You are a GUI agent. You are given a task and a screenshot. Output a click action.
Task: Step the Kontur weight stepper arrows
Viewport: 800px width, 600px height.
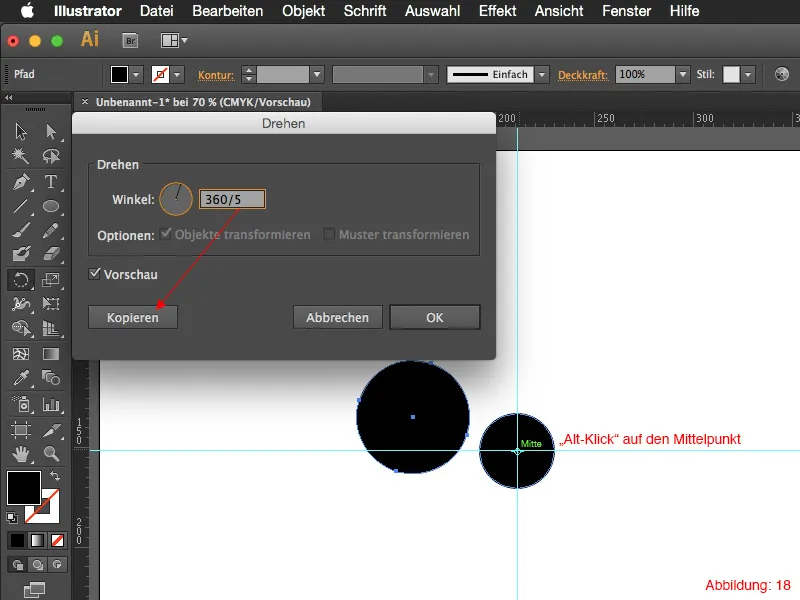pyautogui.click(x=248, y=74)
